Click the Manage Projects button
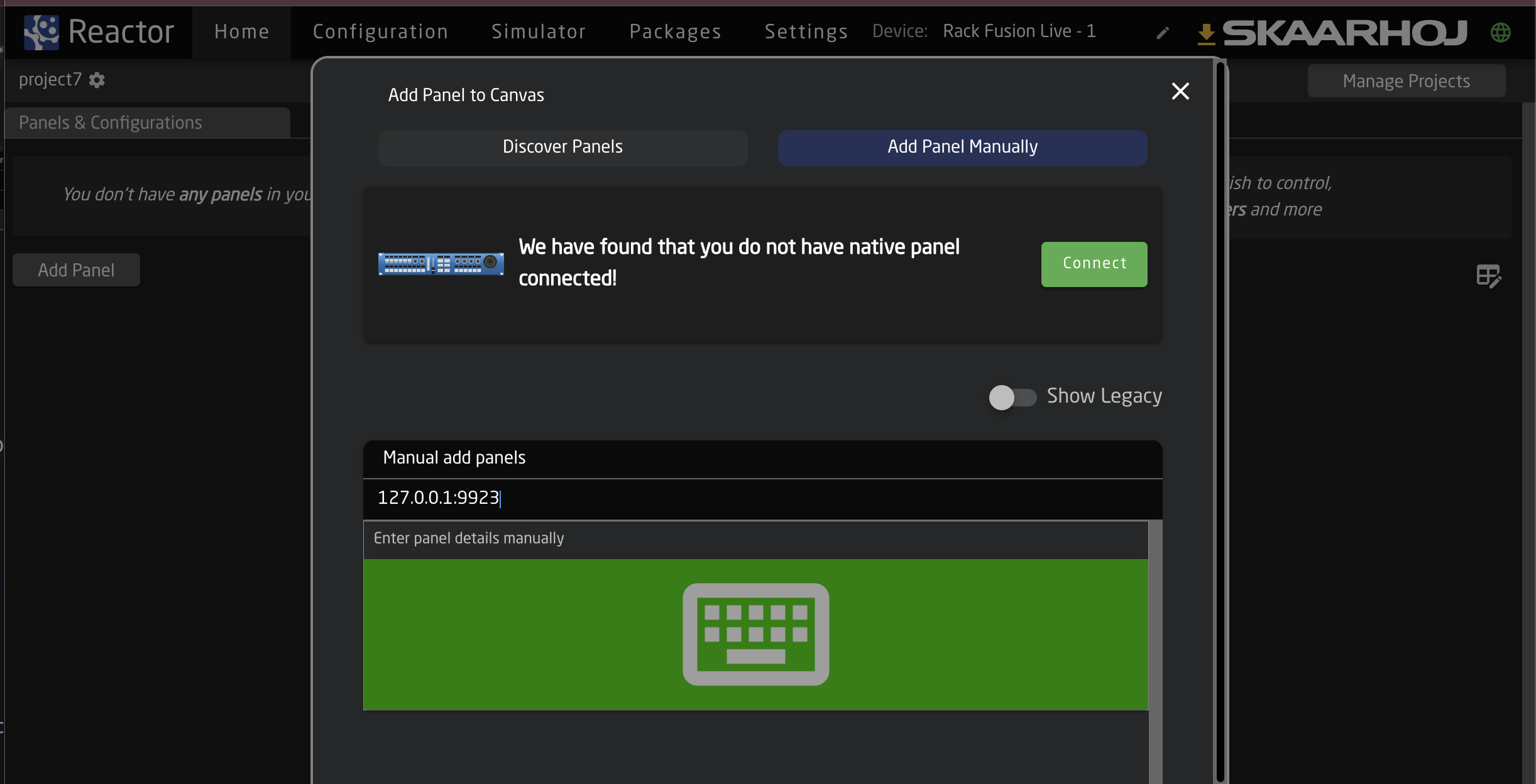Viewport: 1536px width, 784px height. [x=1406, y=81]
